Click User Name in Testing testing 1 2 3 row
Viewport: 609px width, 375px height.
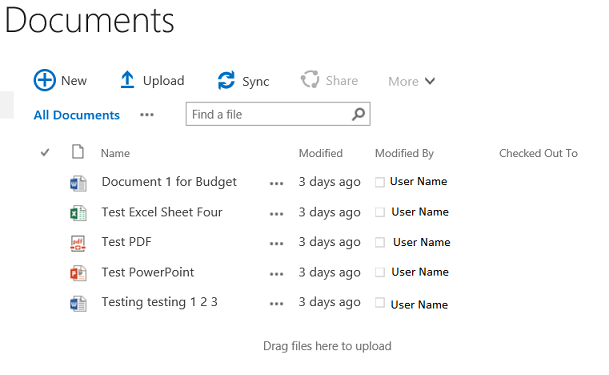pyautogui.click(x=419, y=305)
